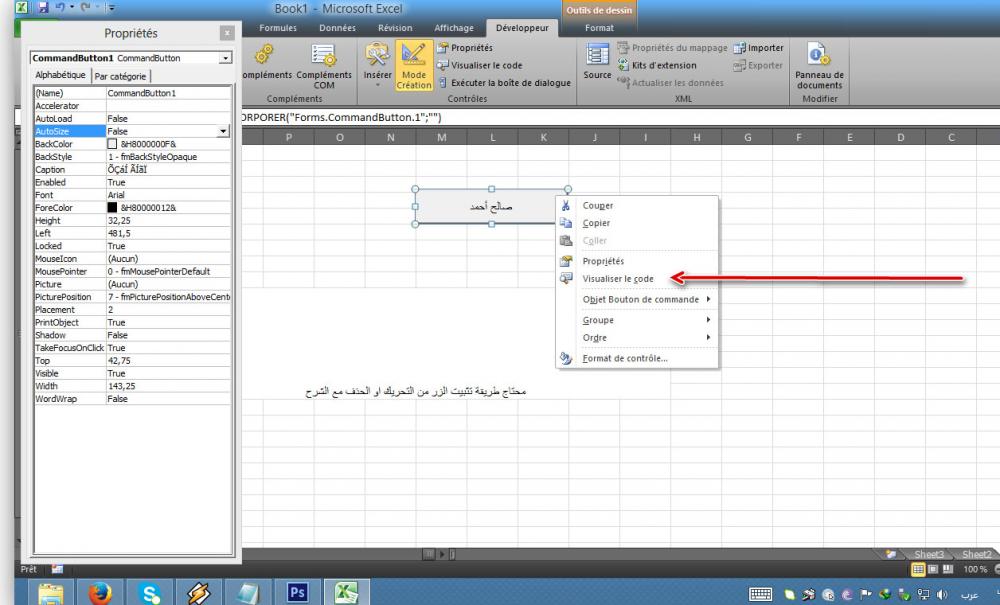Click the Redo arrow icon
The image size is (1000, 605).
(x=85, y=8)
